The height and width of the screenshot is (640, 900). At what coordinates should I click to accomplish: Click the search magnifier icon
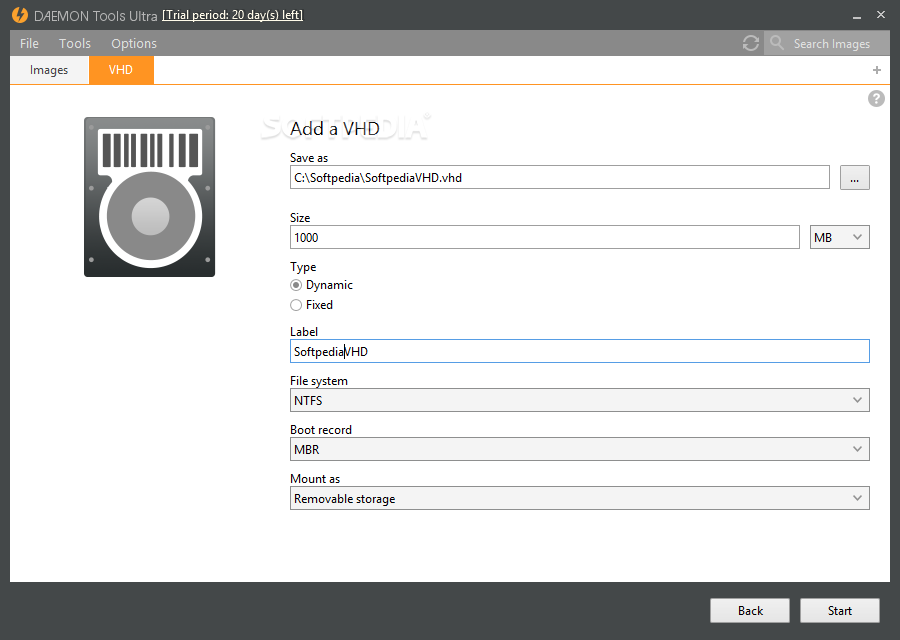point(777,42)
